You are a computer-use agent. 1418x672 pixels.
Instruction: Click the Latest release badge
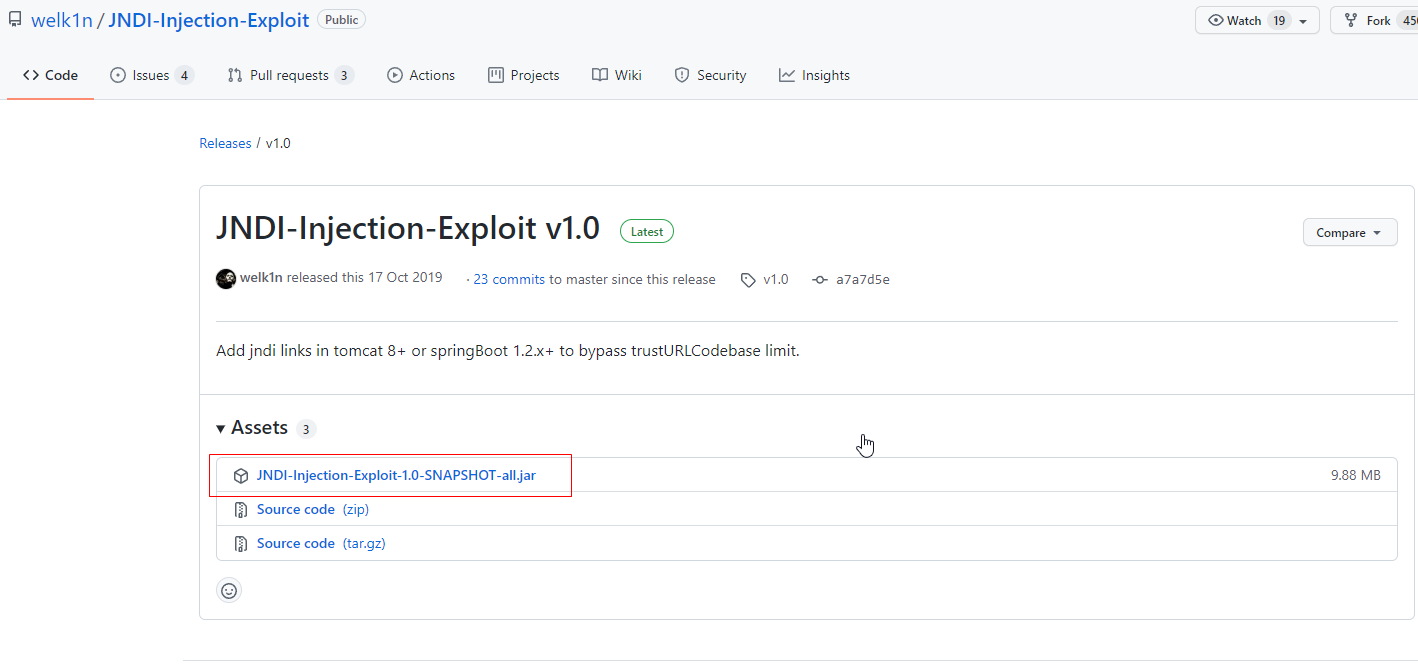click(x=647, y=231)
